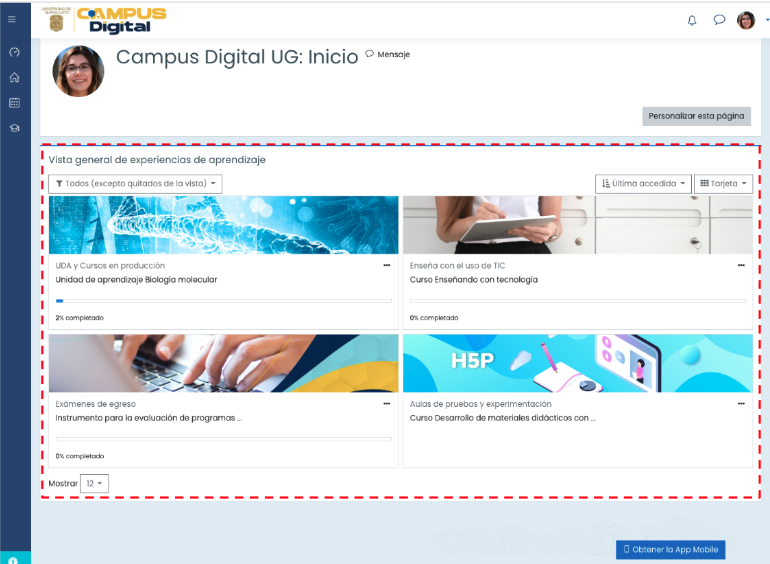Toggle the hamburger side menu

12,19
